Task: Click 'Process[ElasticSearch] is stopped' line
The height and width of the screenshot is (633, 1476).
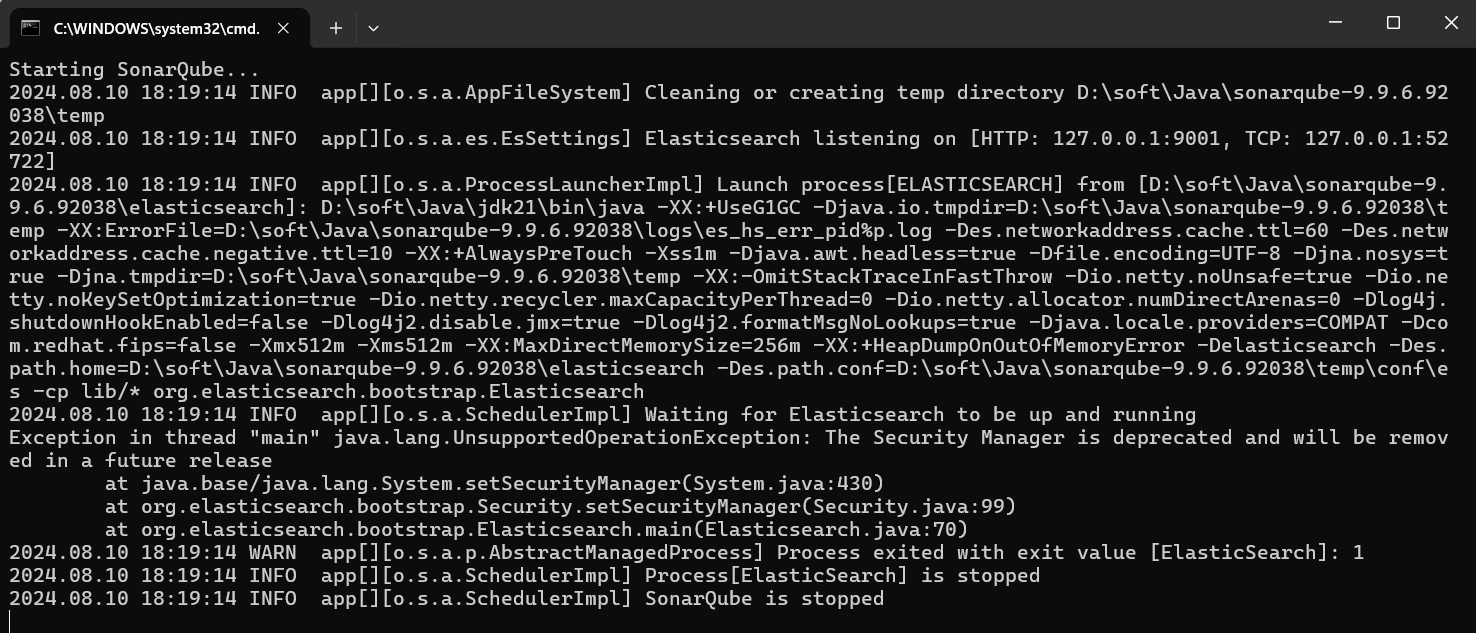Action: (x=842, y=576)
